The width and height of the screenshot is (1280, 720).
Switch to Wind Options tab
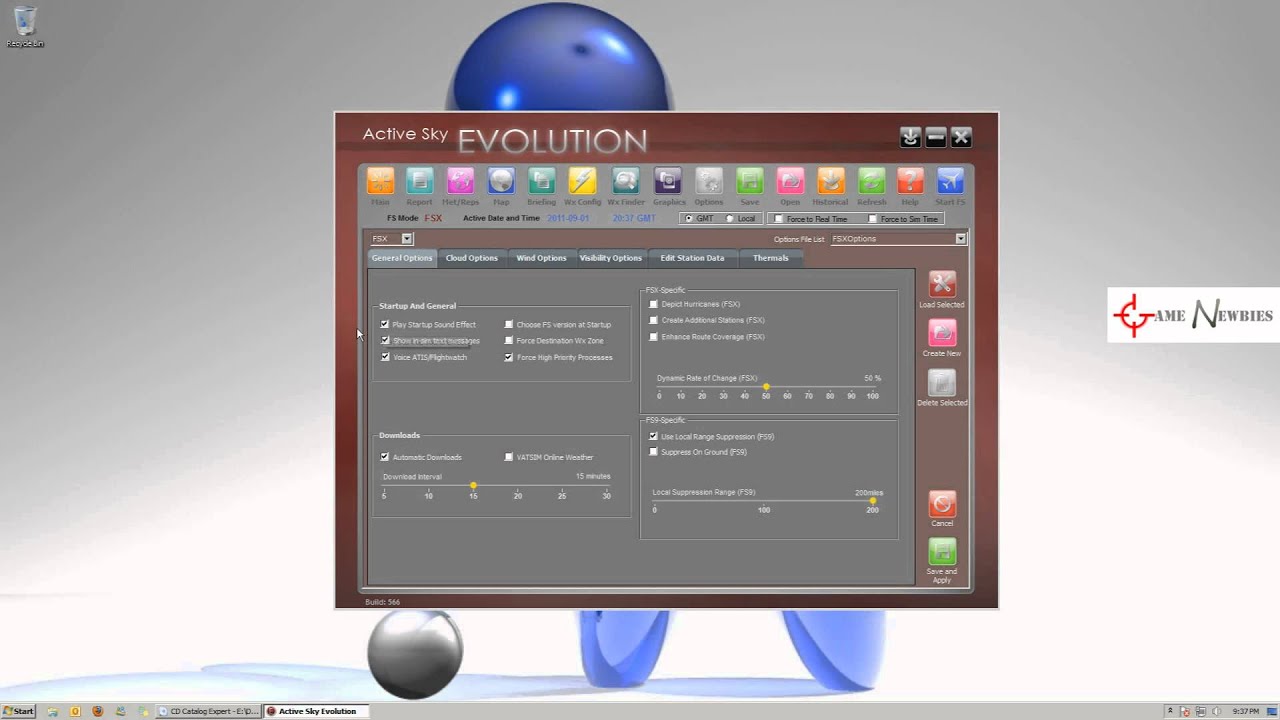541,258
